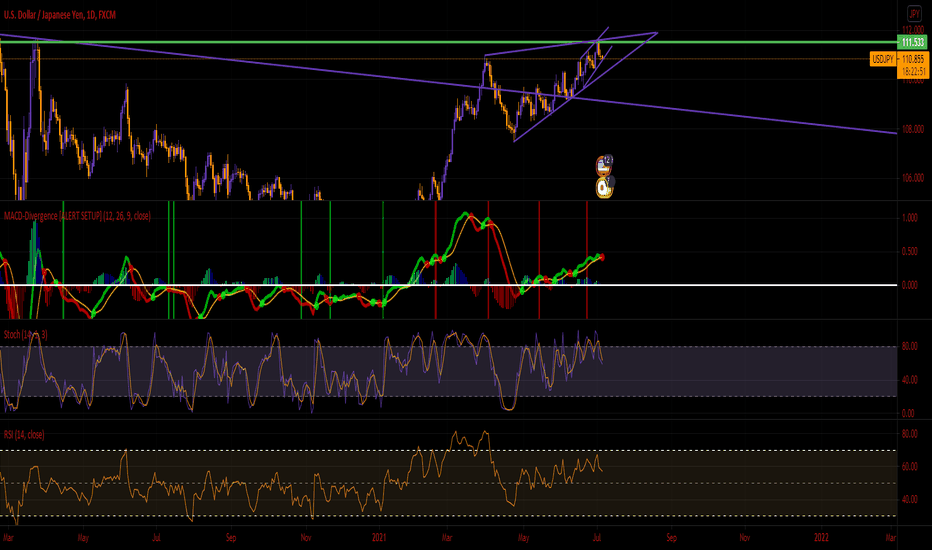932x550 pixels.
Task: Open the Stoch indicator legend
Action: point(25,335)
